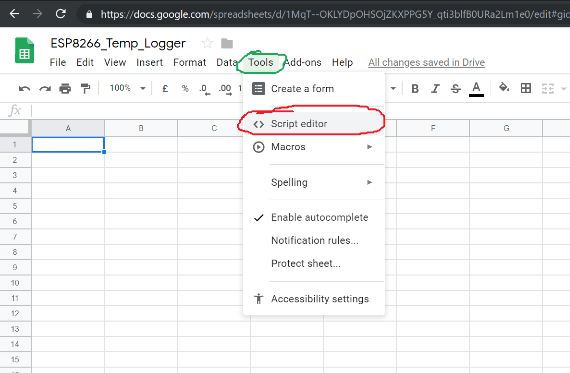Image resolution: width=570 pixels, height=373 pixels.
Task: Click the formula bar input
Action: tap(301, 110)
